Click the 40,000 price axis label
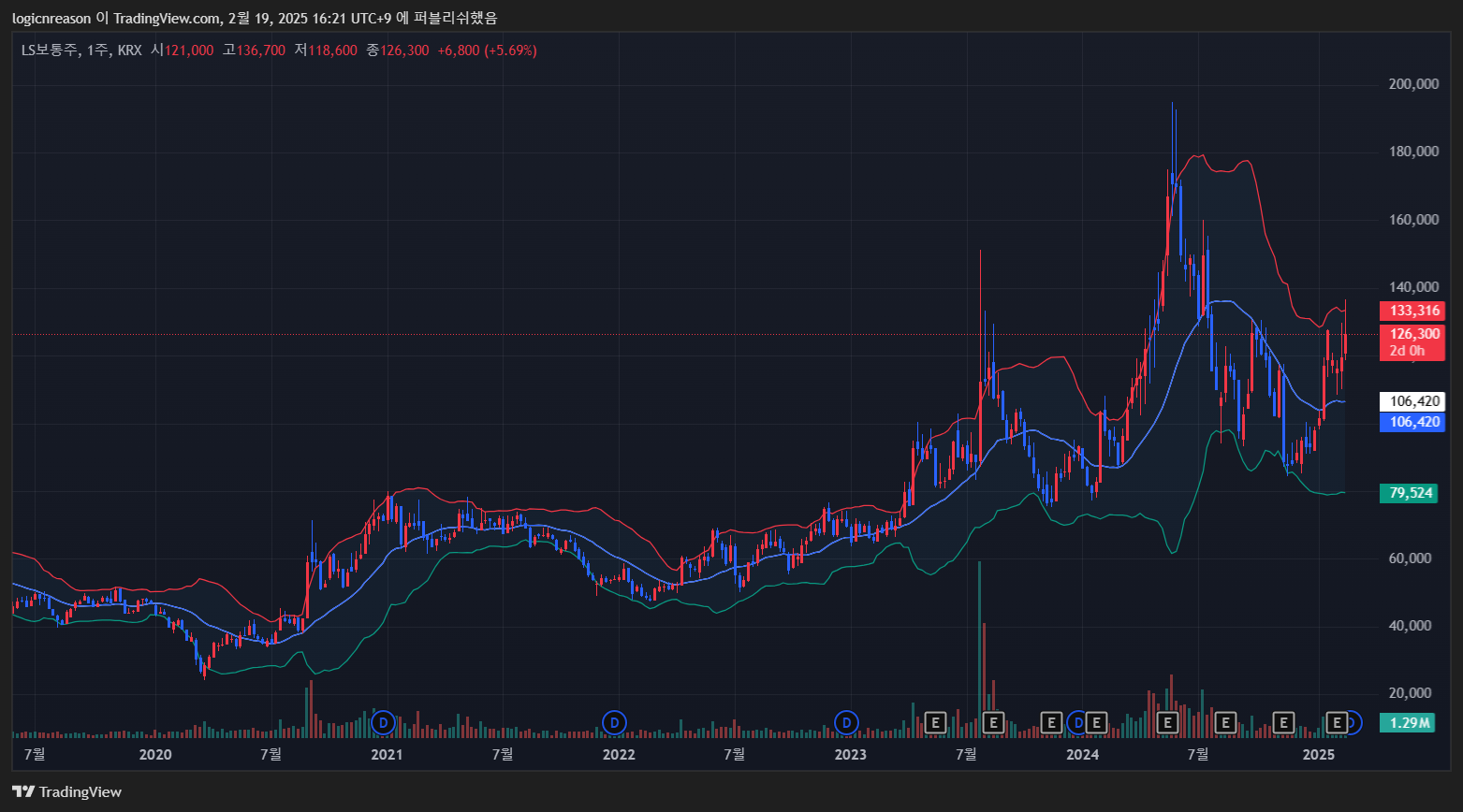This screenshot has height=812, width=1463. [1410, 626]
